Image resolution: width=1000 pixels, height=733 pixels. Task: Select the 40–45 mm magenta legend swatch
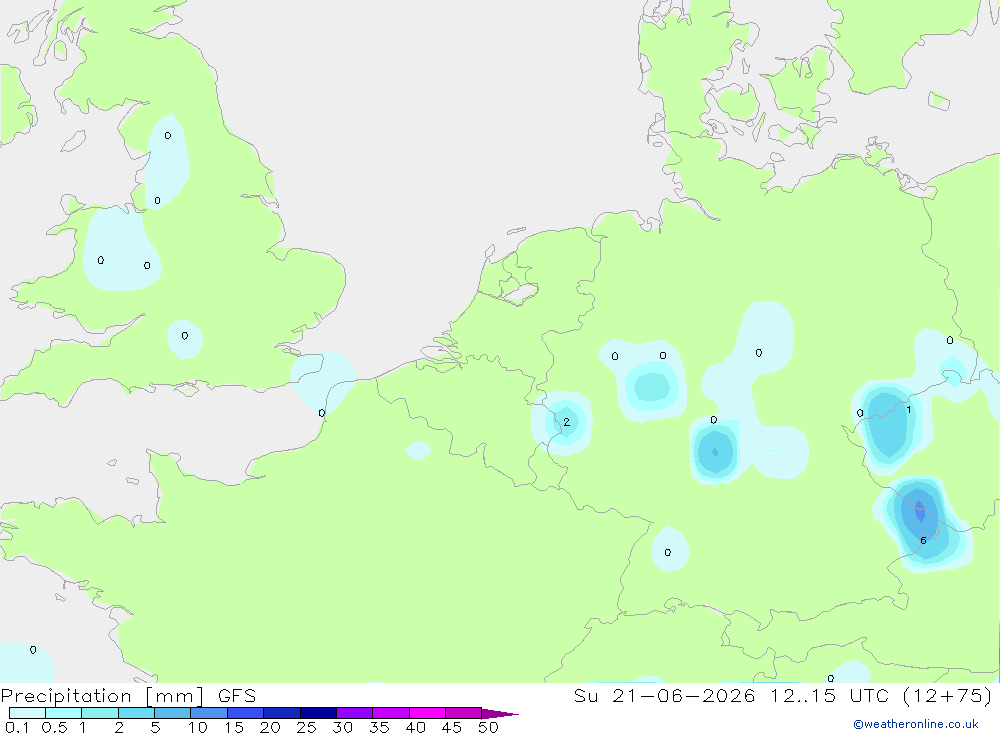[427, 713]
